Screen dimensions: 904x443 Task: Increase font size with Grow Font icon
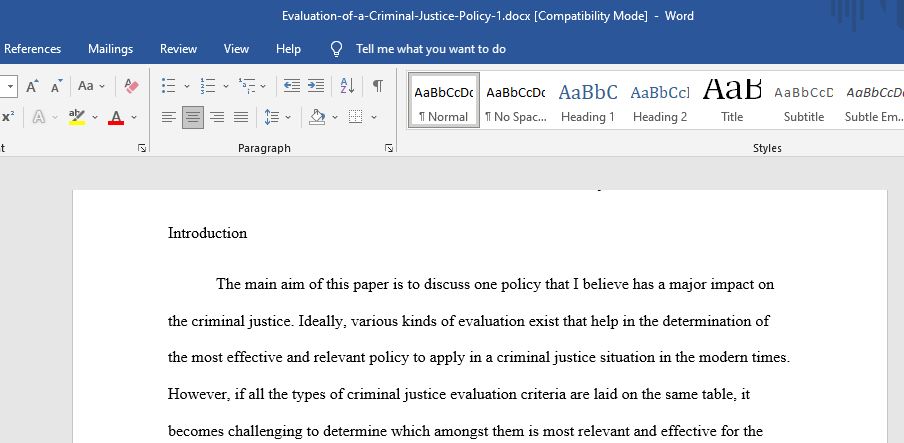click(32, 87)
